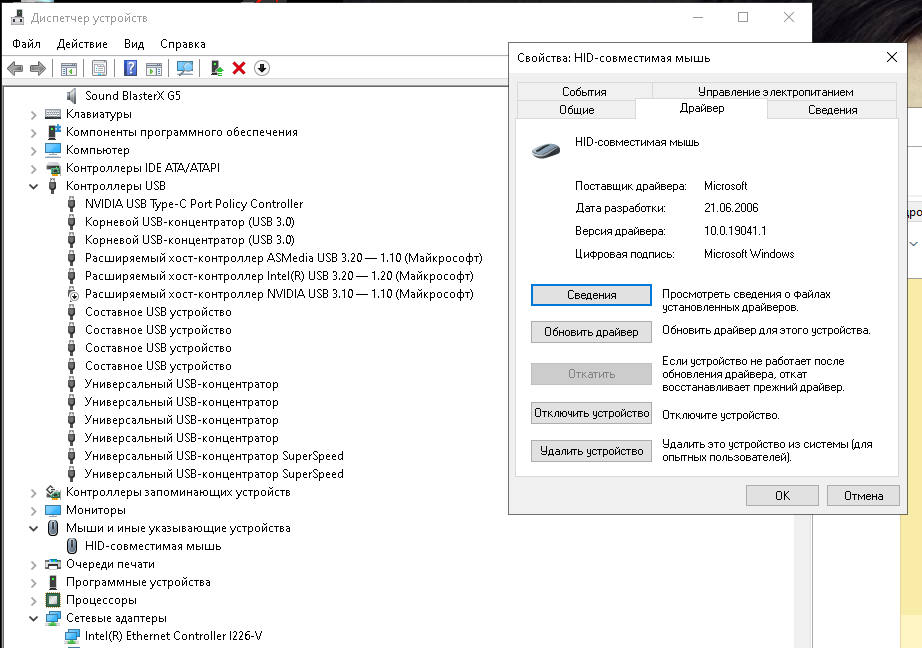922x648 pixels.
Task: Click the driver version value 10.0.19041.1
Action: tap(735, 231)
